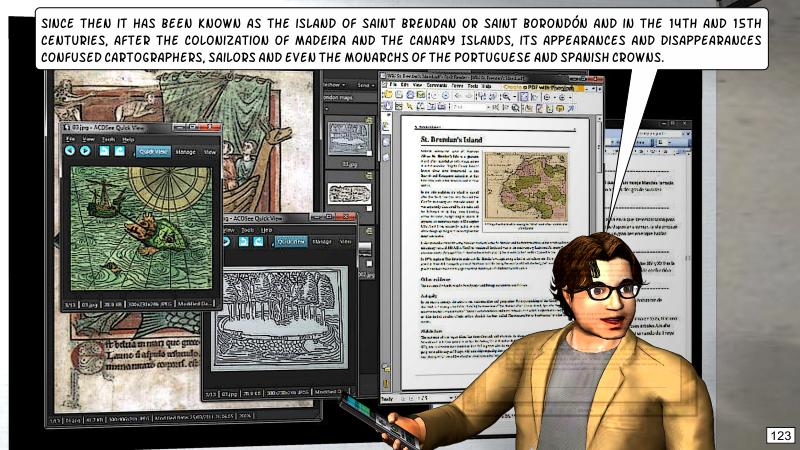Open File menu in PDF reader

tap(392, 85)
